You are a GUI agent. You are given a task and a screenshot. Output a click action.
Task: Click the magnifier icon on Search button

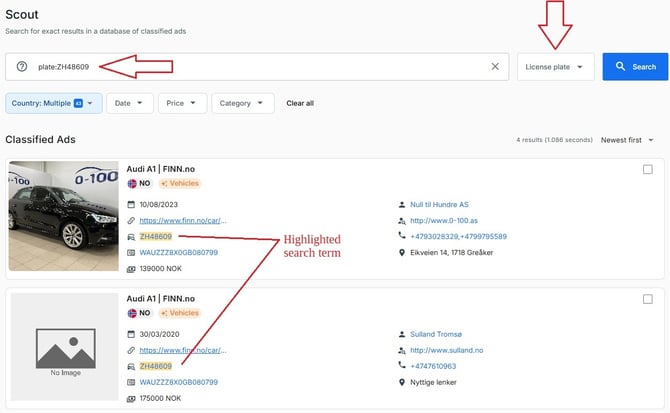point(620,66)
